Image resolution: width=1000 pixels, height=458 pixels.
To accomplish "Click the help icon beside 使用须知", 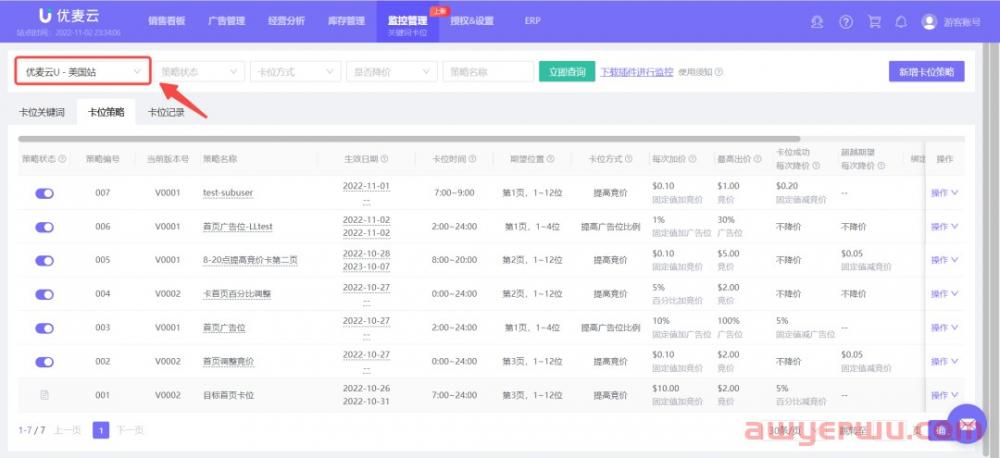I will click(719, 73).
